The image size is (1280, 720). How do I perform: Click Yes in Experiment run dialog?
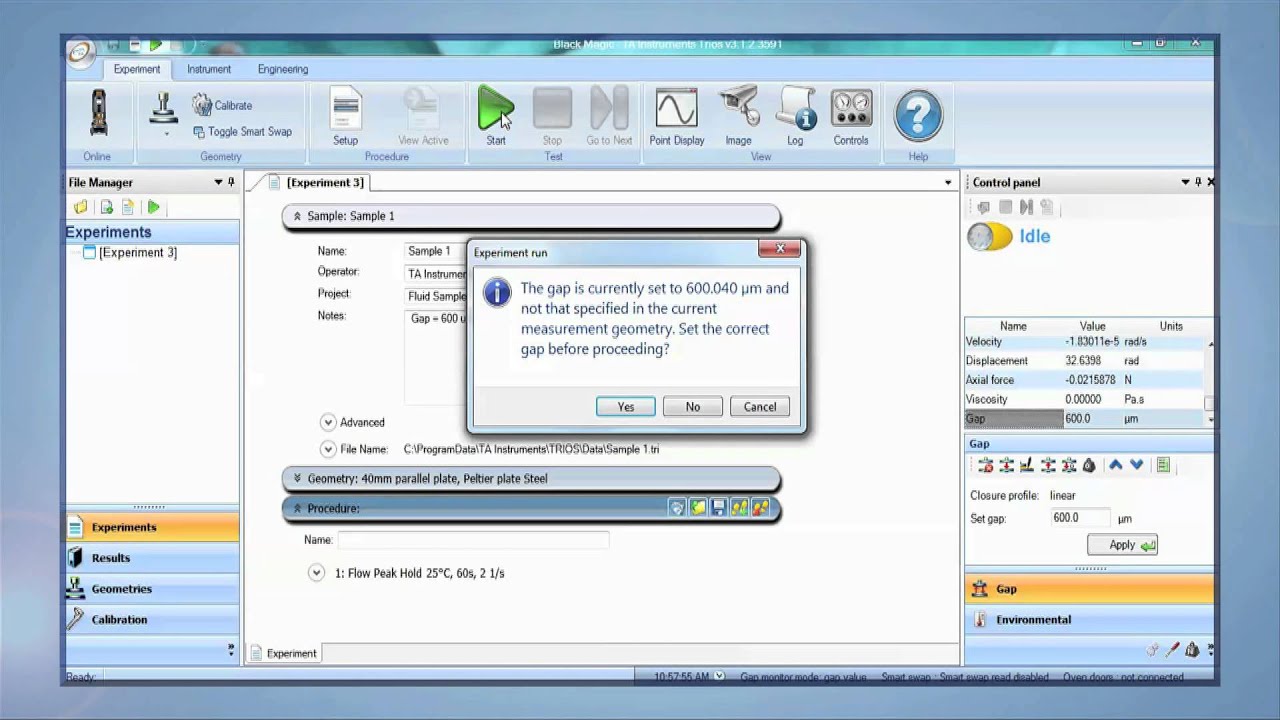tap(626, 407)
